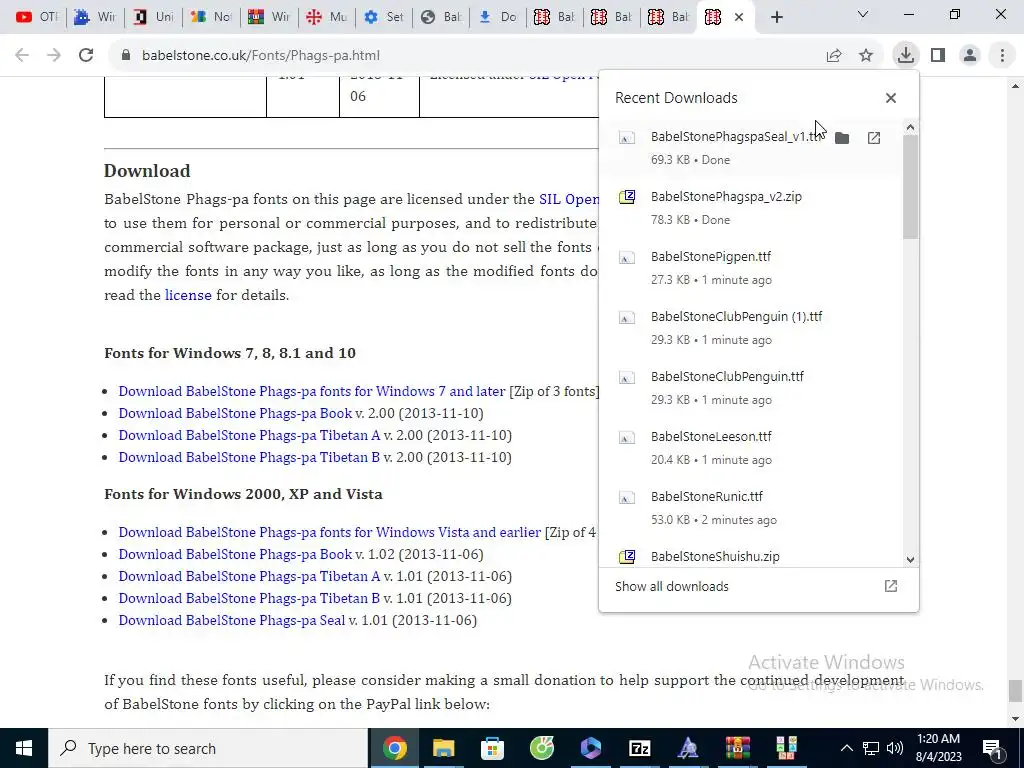Open BabelStonePhagspa_v2.zip download entry

coord(751,208)
